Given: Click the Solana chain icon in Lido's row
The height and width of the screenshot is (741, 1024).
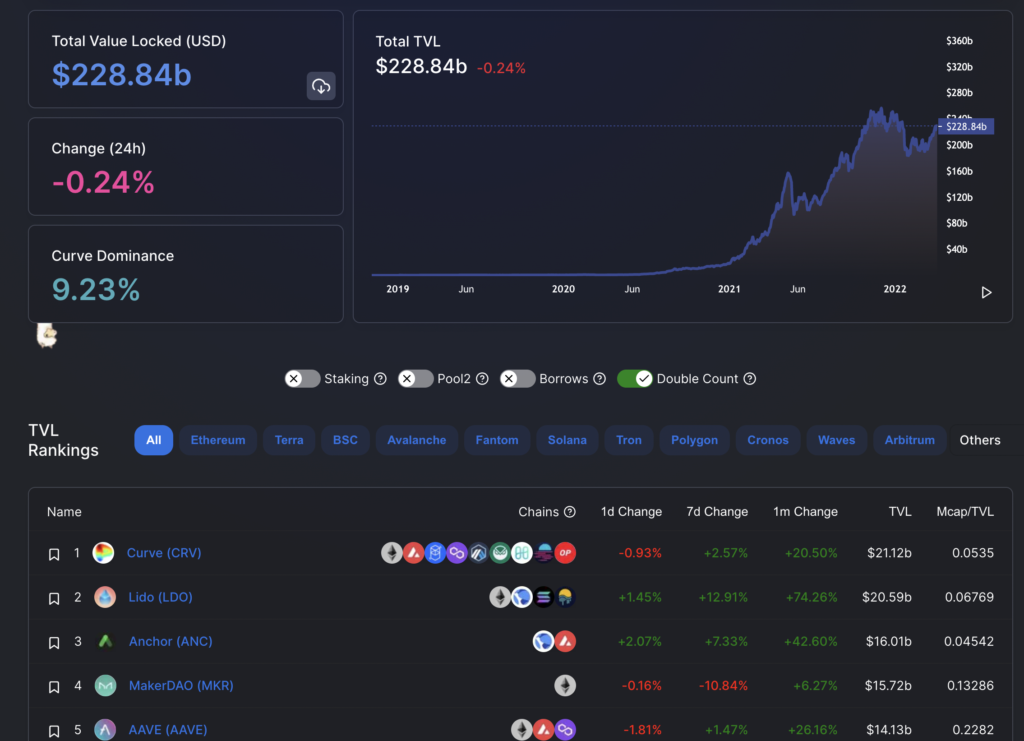Looking at the screenshot, I should [542, 597].
